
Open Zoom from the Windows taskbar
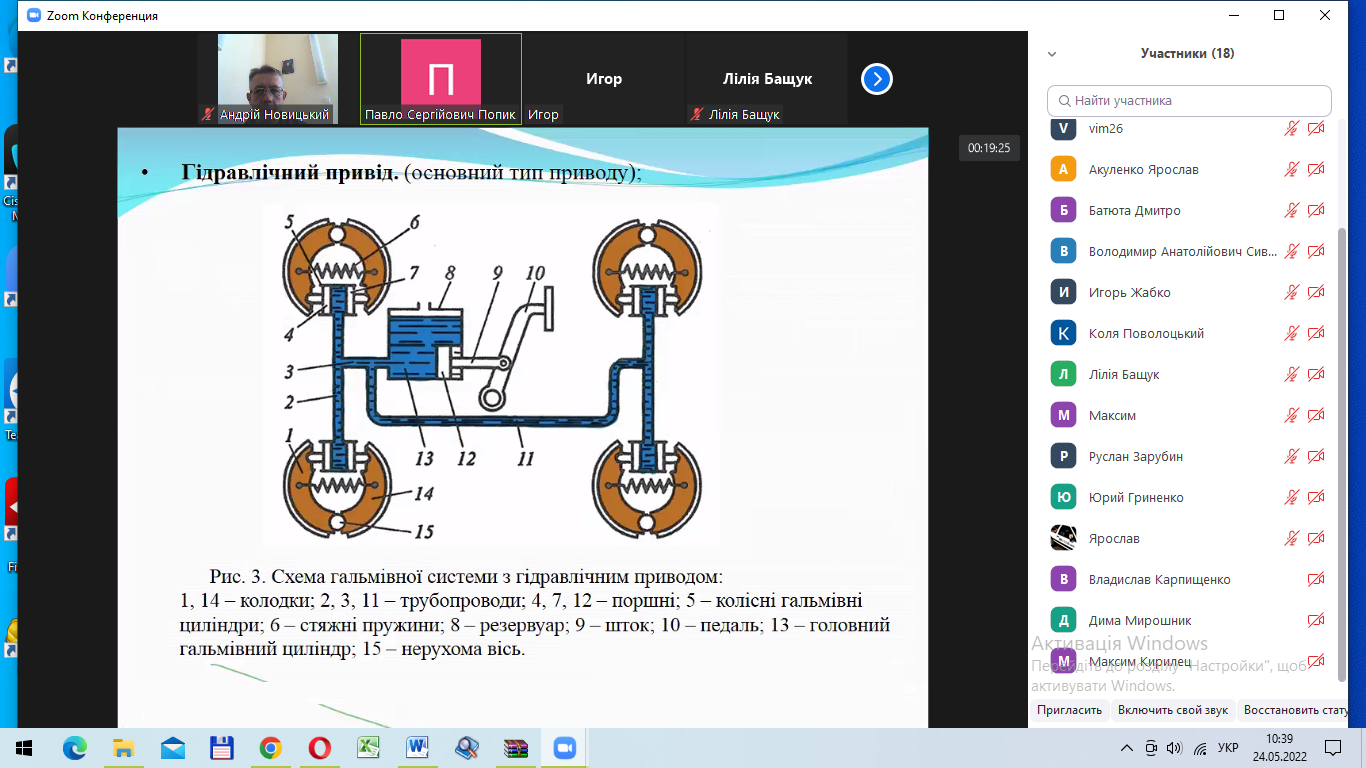[x=565, y=748]
